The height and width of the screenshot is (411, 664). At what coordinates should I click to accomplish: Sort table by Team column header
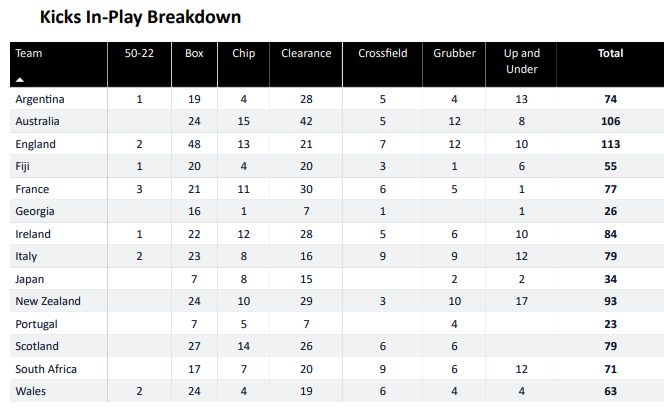pos(29,54)
